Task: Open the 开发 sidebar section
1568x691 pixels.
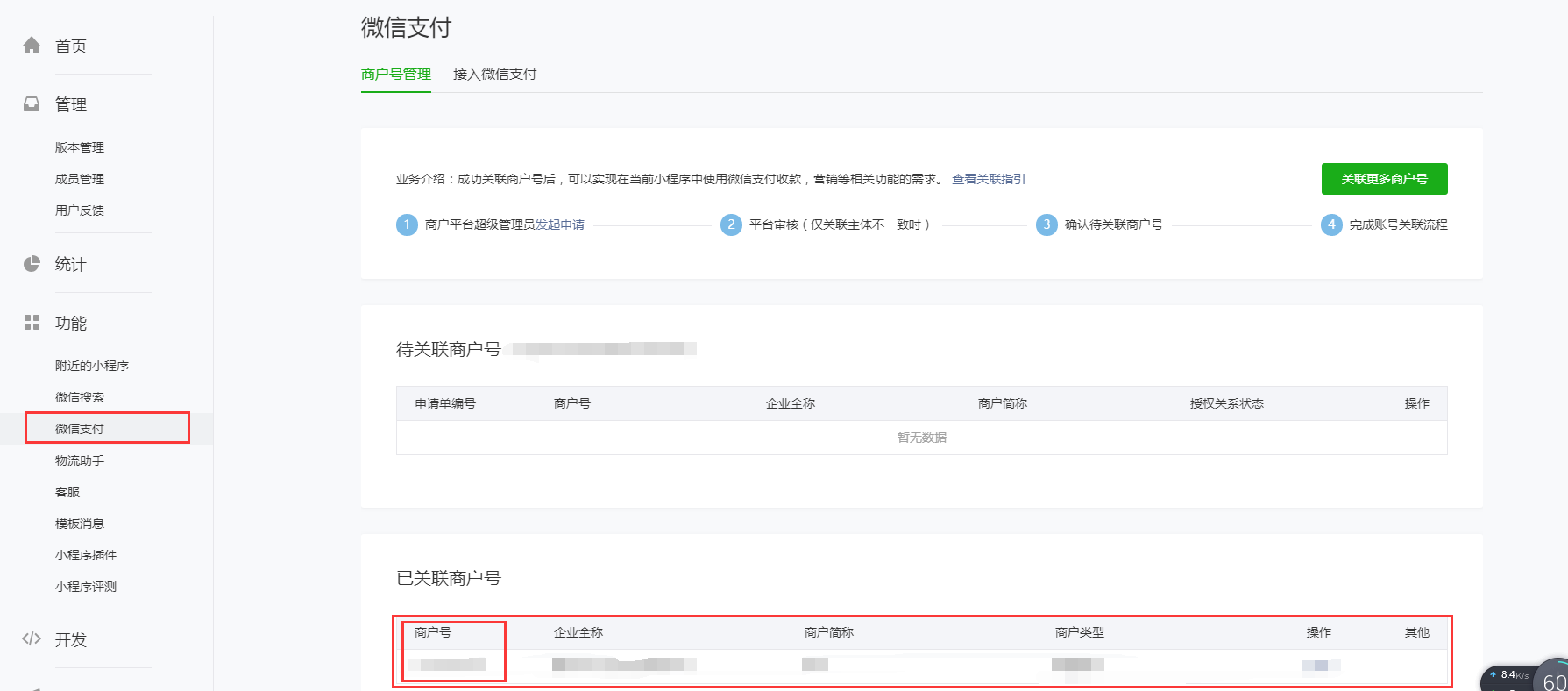Action: point(71,640)
